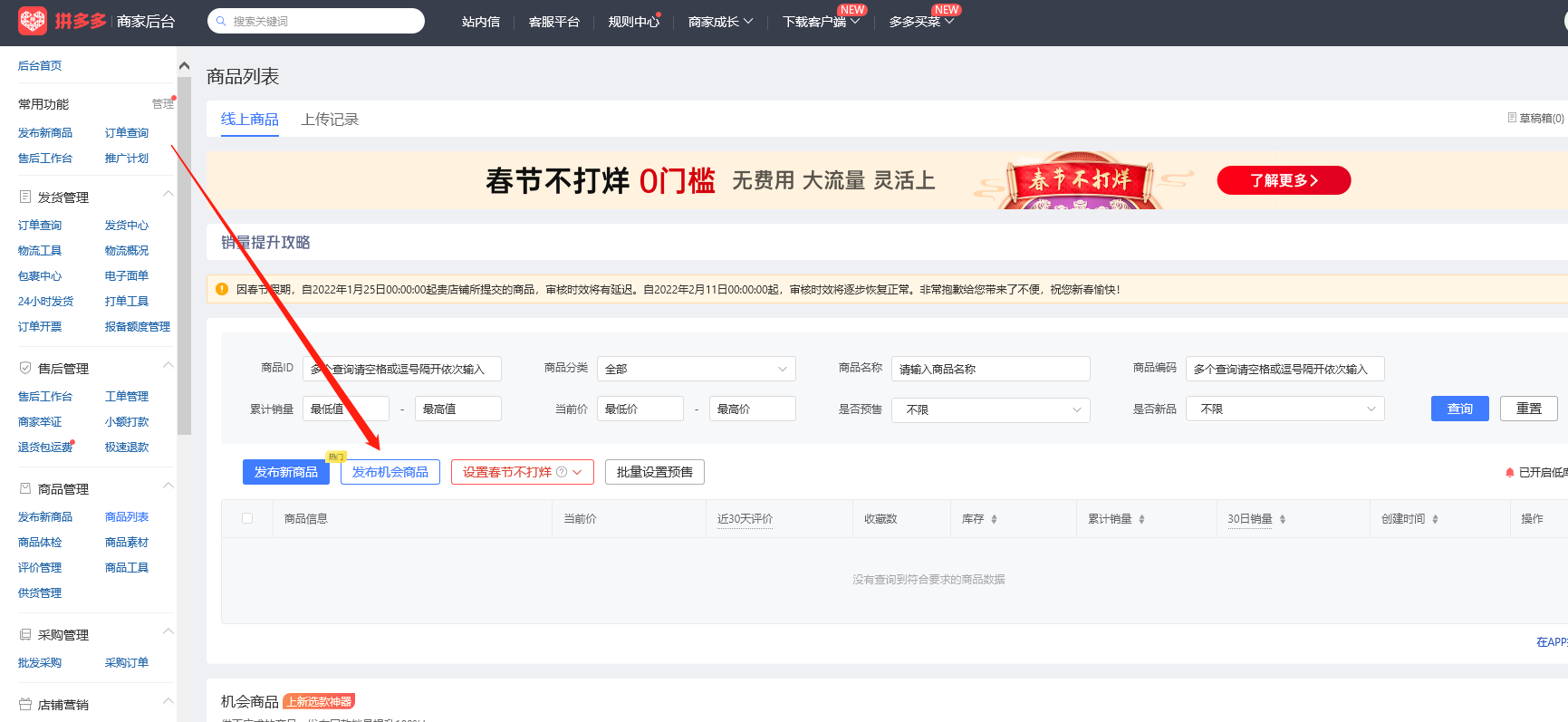The height and width of the screenshot is (722, 1568).
Task: Click the search magnifier icon in the top bar
Action: point(221,21)
